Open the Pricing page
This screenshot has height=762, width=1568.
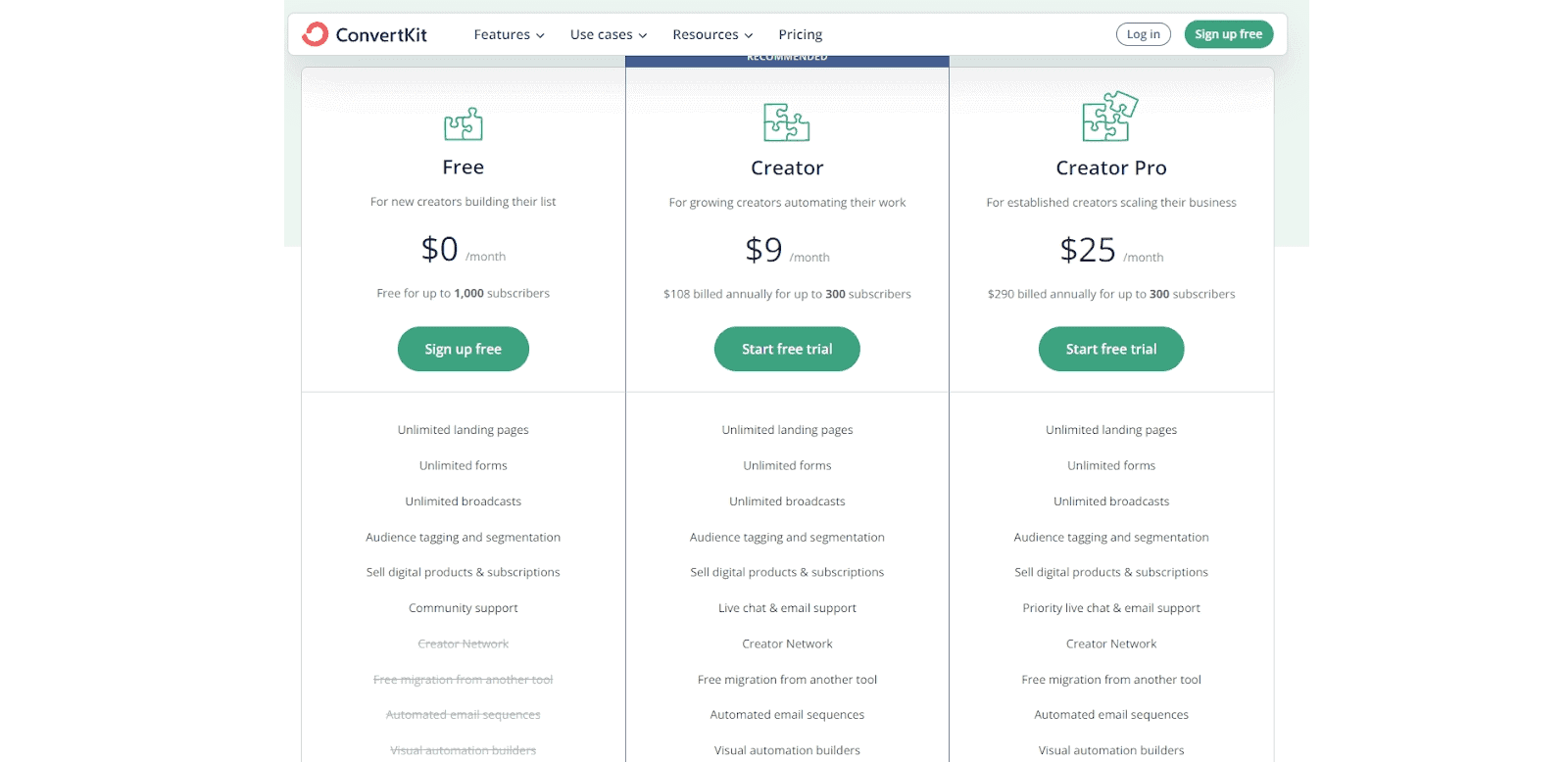(801, 34)
